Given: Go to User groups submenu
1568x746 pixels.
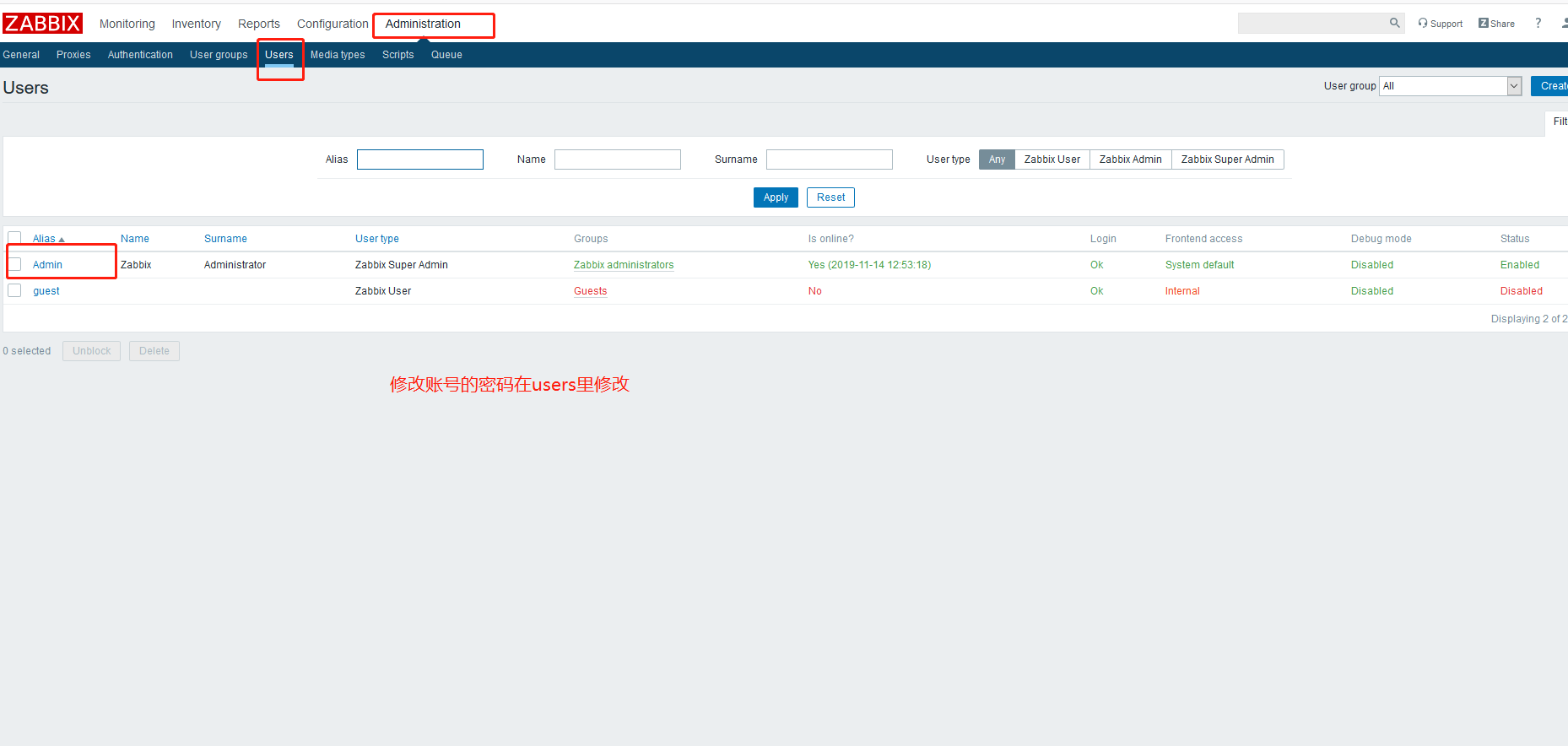Looking at the screenshot, I should click(219, 55).
